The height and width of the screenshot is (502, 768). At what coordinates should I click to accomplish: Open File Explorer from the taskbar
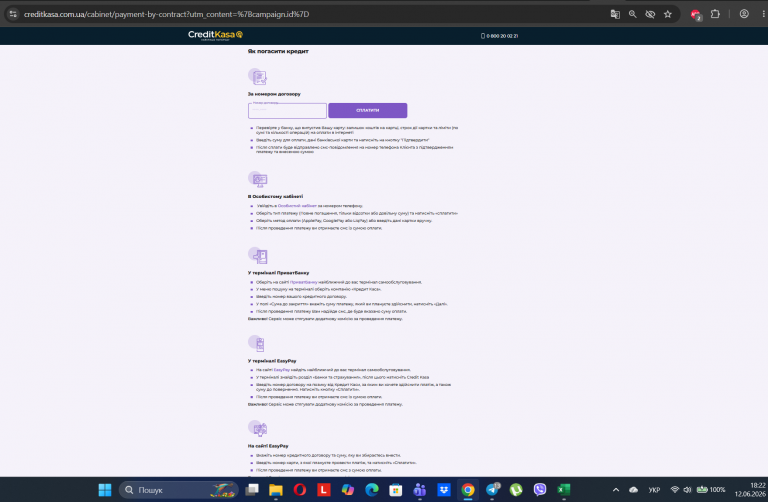click(276, 490)
